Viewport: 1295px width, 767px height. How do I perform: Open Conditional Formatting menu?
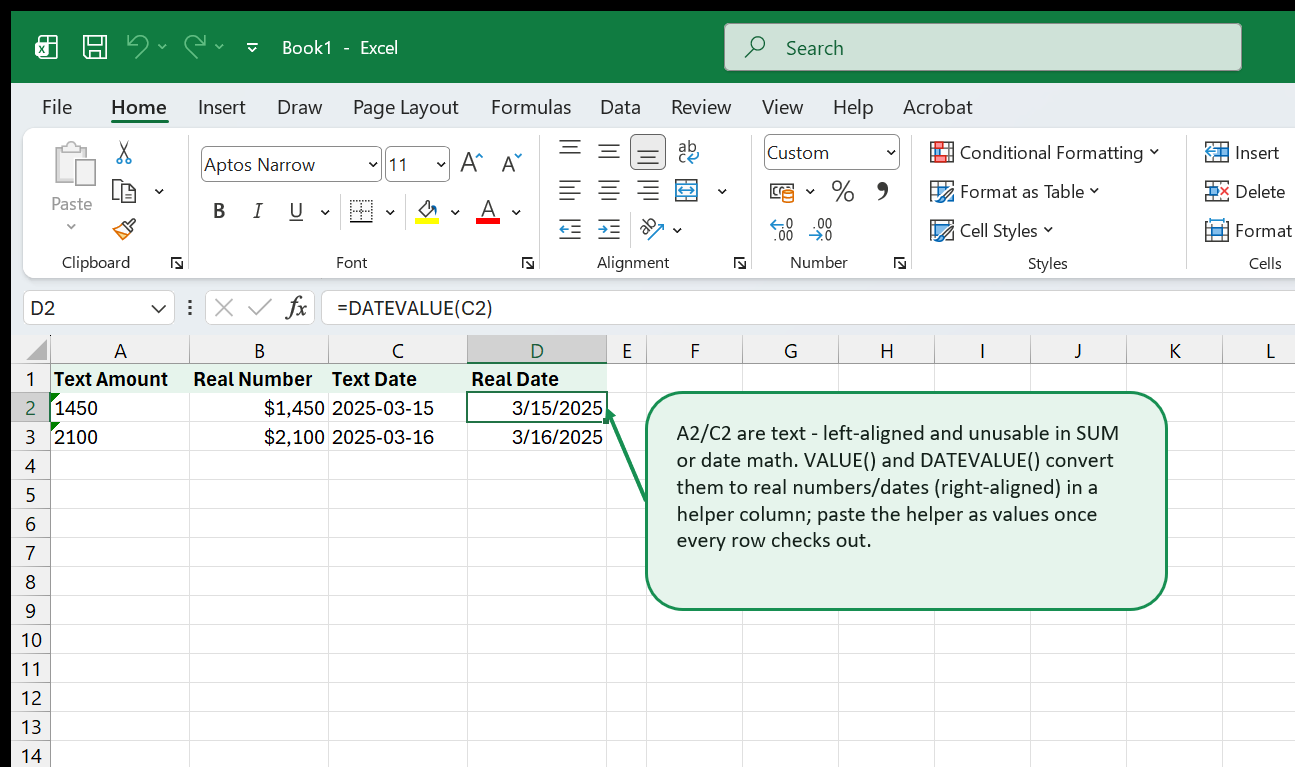click(x=1044, y=152)
